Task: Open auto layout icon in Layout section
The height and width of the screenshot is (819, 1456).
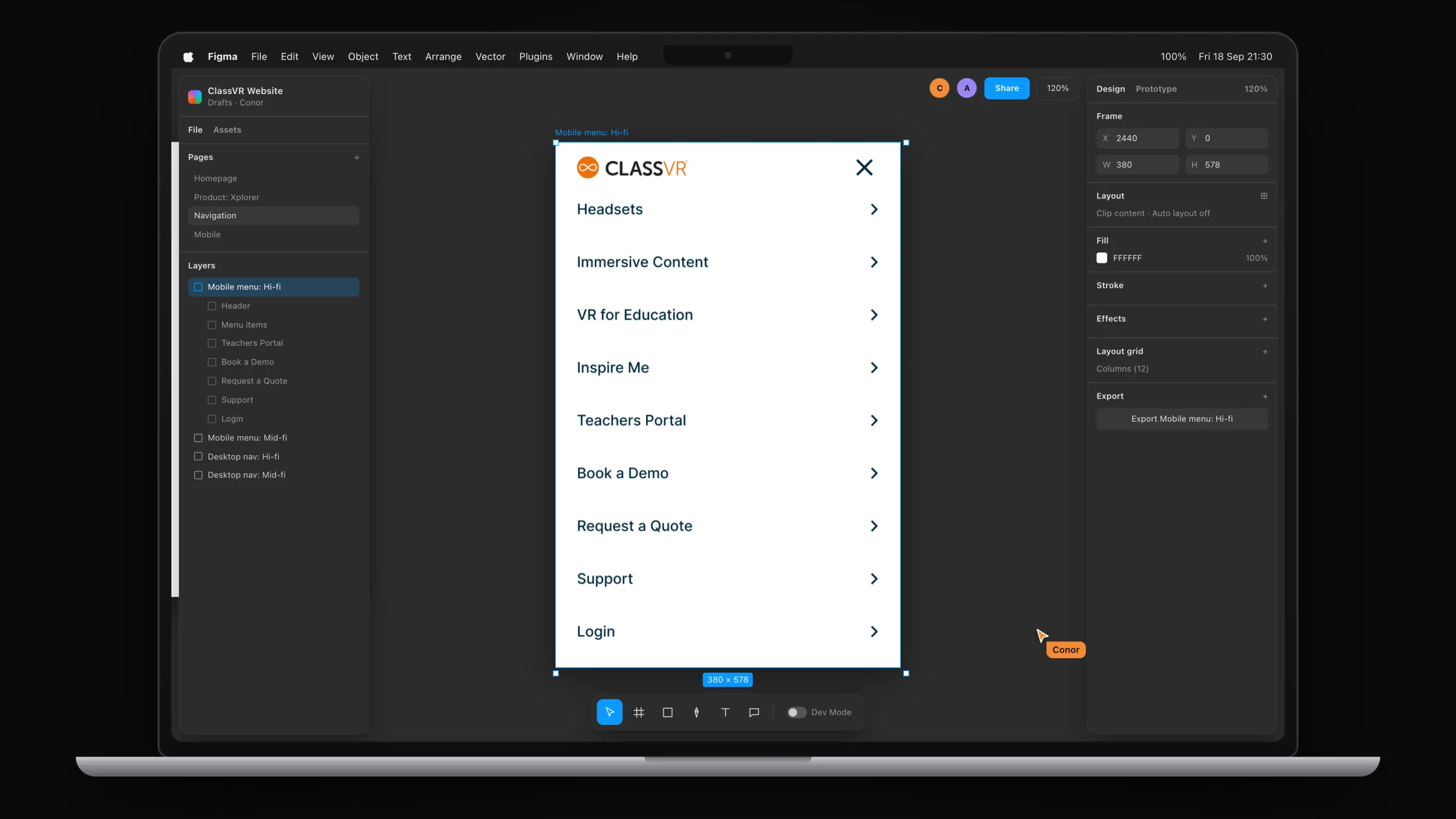Action: click(x=1264, y=195)
